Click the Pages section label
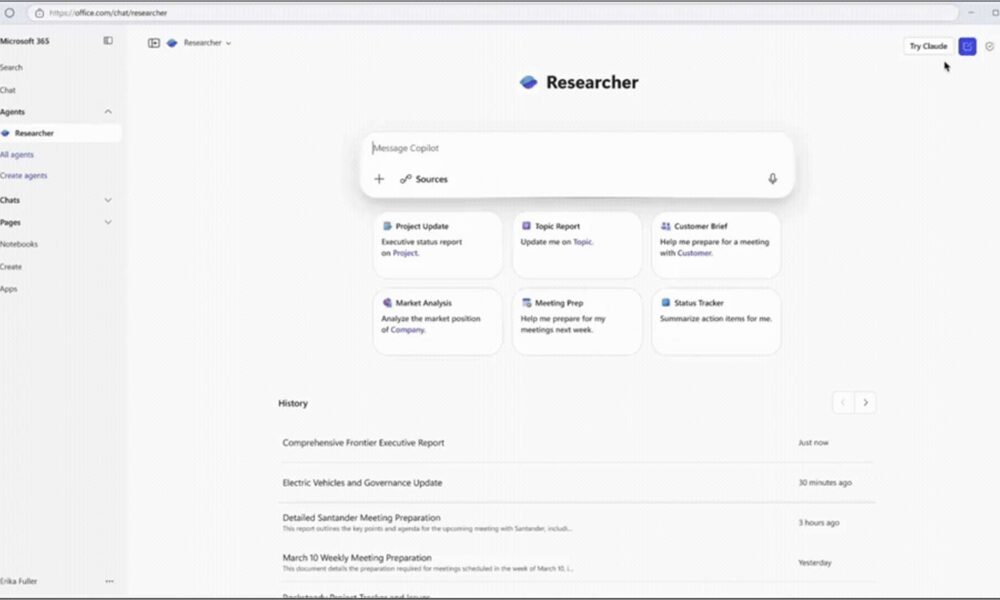The height and width of the screenshot is (600, 1000). point(10,223)
